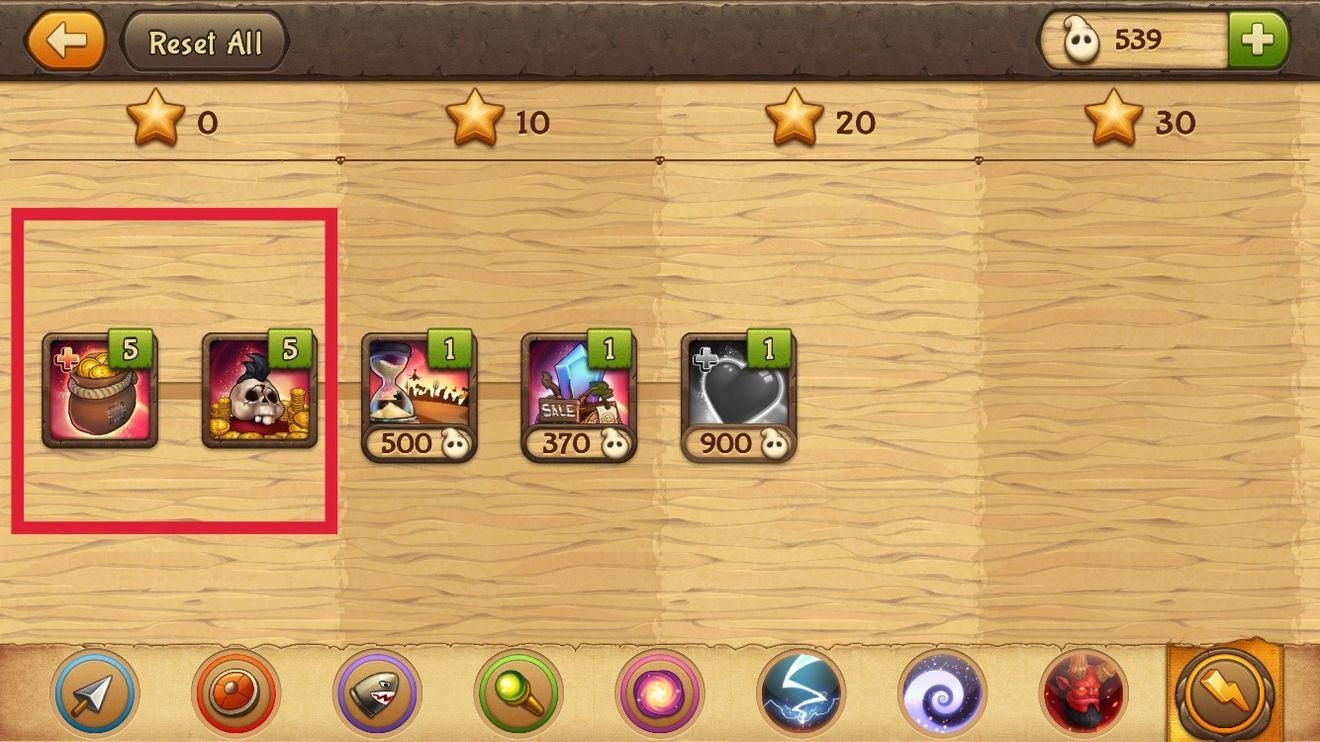Viewport: 1320px width, 742px height.
Task: Open the orange shield category tab
Action: (x=236, y=692)
